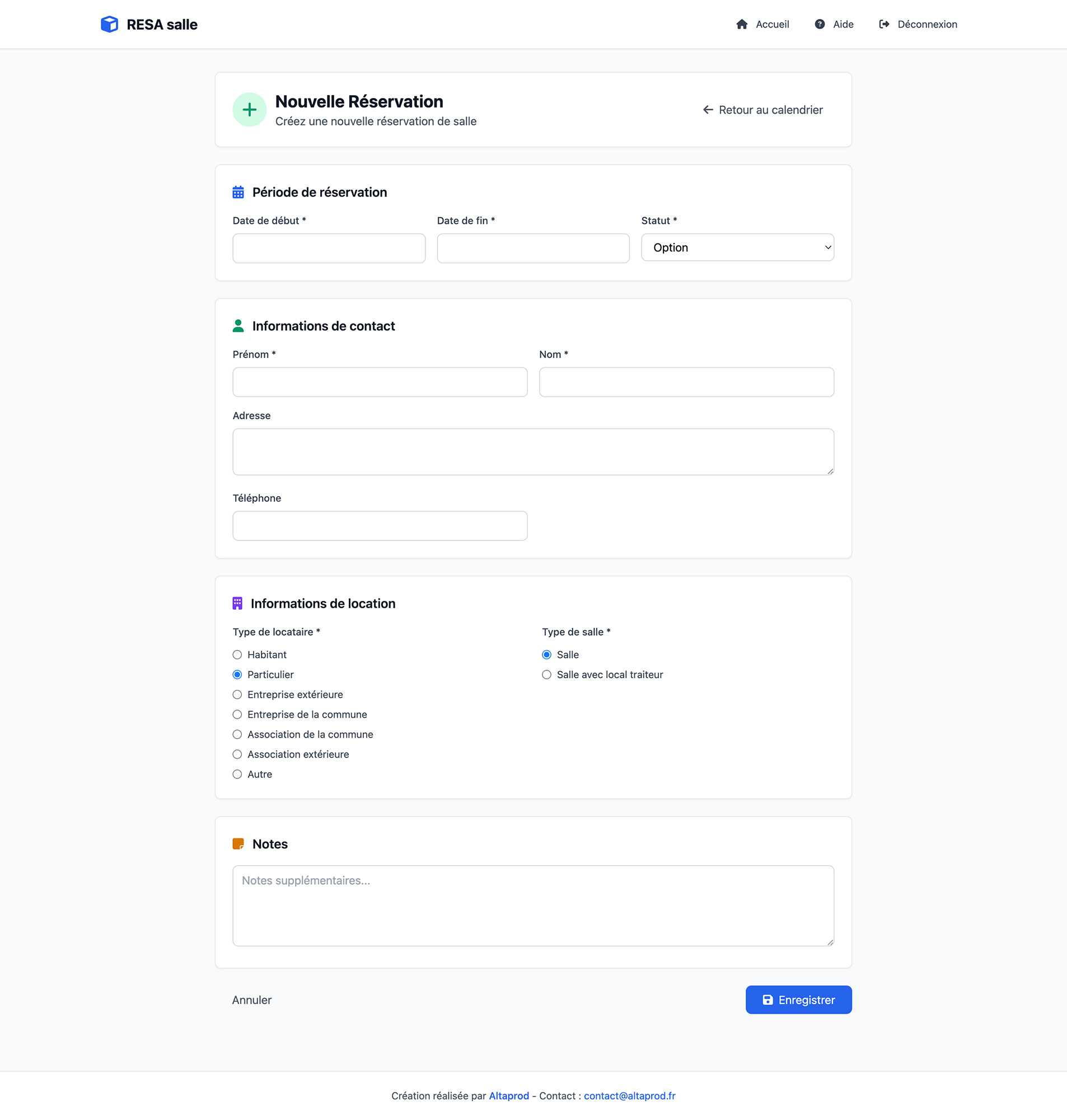Open the Statut dropdown

(x=737, y=248)
